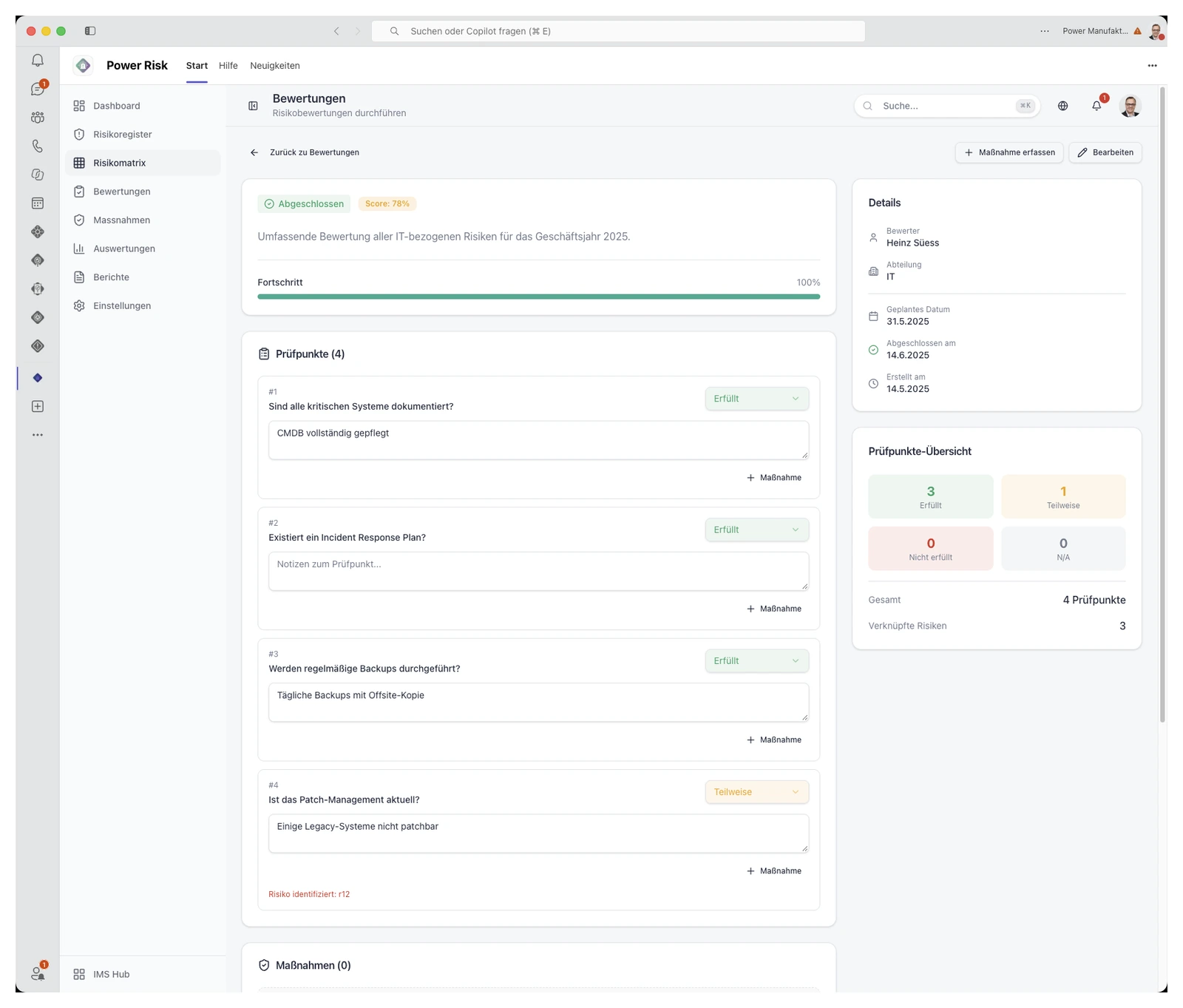Open the people icon at rail bottom

(x=38, y=973)
